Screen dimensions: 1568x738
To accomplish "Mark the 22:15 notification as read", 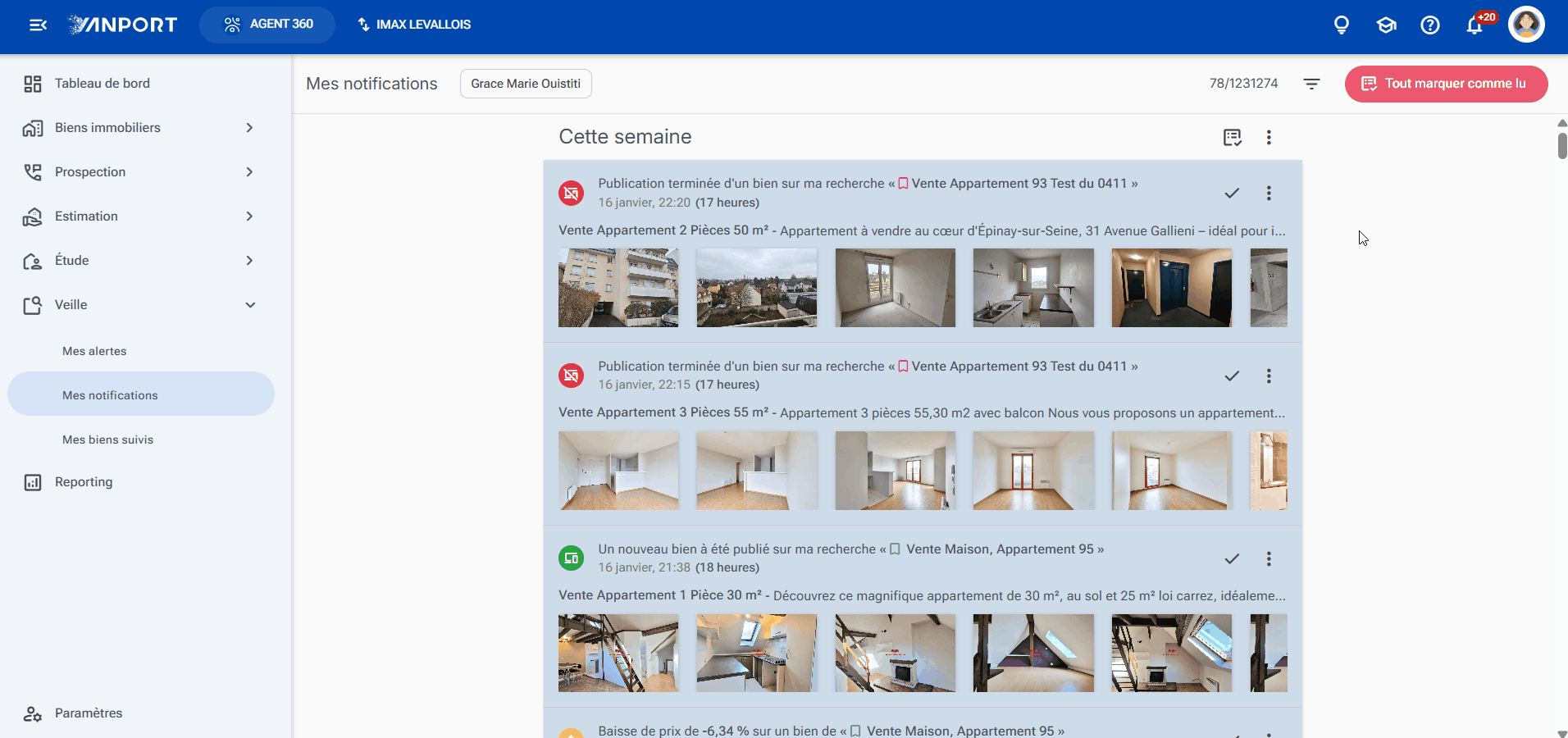I will tap(1232, 376).
